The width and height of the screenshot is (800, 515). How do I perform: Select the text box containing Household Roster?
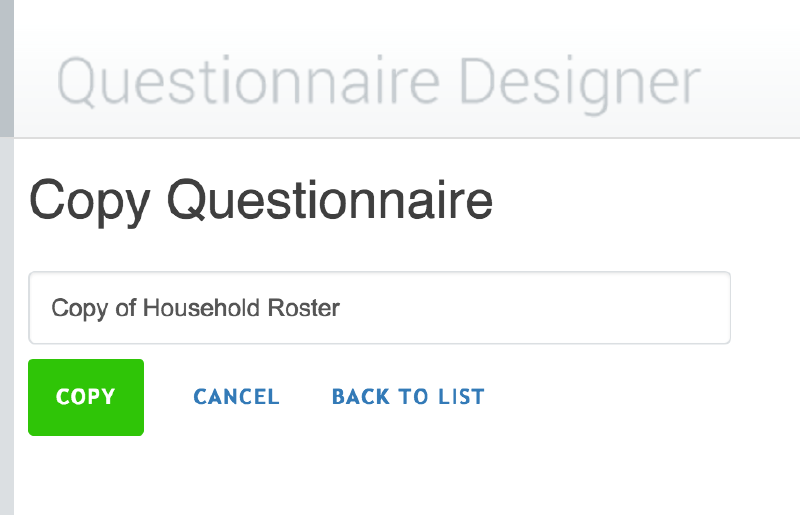380,308
